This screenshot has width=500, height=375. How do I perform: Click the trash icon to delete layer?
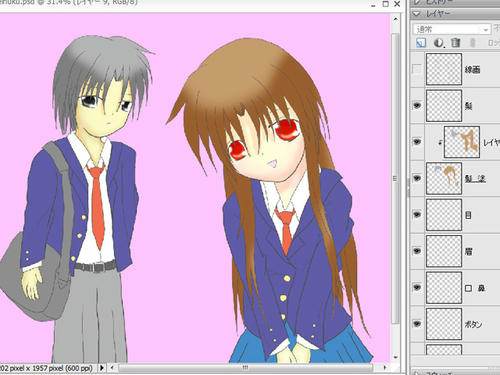(455, 43)
